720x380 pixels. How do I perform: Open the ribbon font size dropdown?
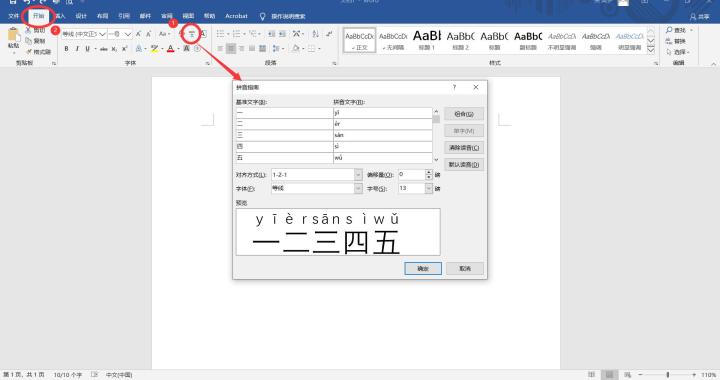(128, 34)
